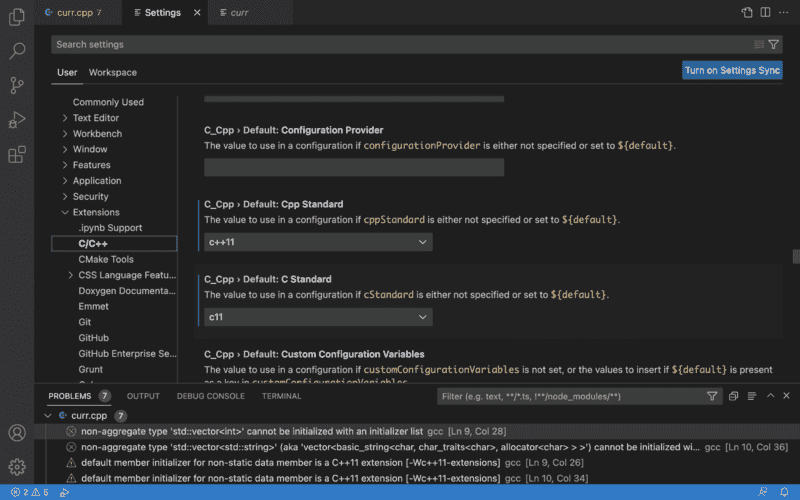The height and width of the screenshot is (500, 800).
Task: Open the Explorer view in activity bar
Action: point(17,17)
